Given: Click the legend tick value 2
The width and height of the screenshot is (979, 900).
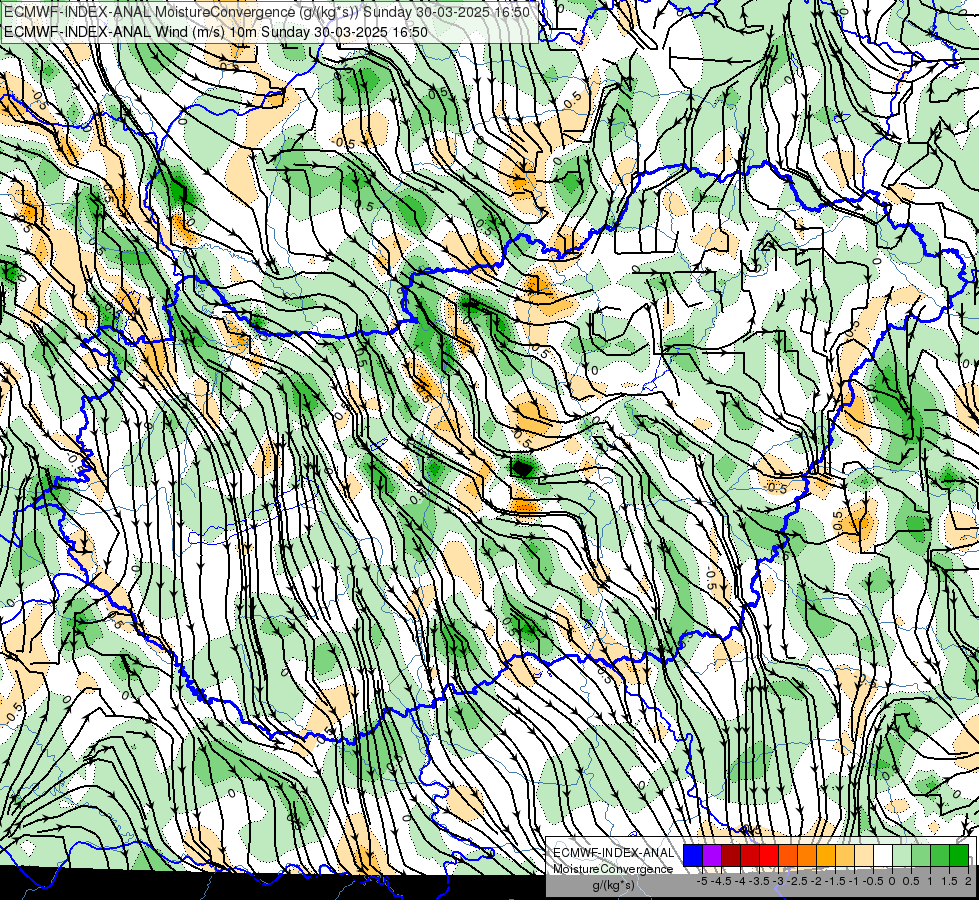Looking at the screenshot, I should (x=969, y=881).
